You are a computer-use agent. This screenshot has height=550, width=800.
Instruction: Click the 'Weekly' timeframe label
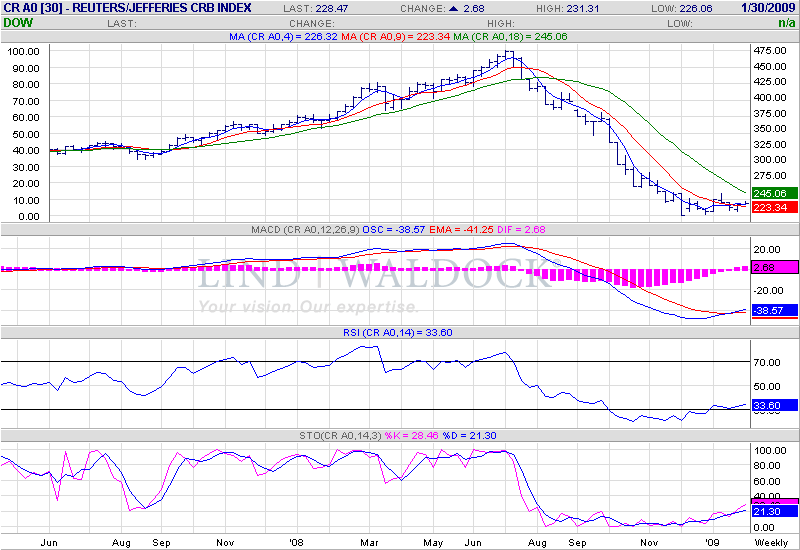(x=771, y=542)
